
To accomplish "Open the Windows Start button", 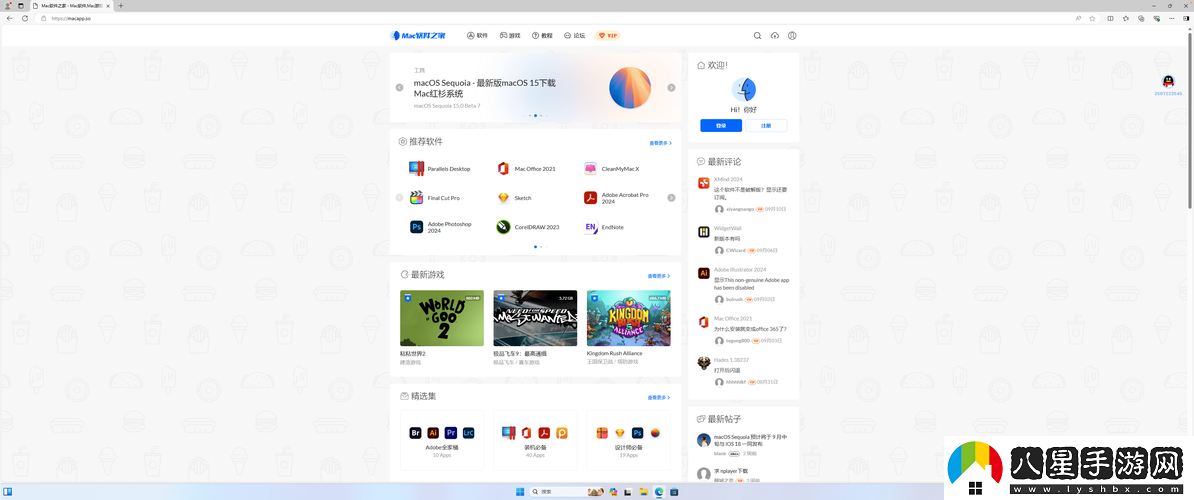I will click(x=520, y=492).
